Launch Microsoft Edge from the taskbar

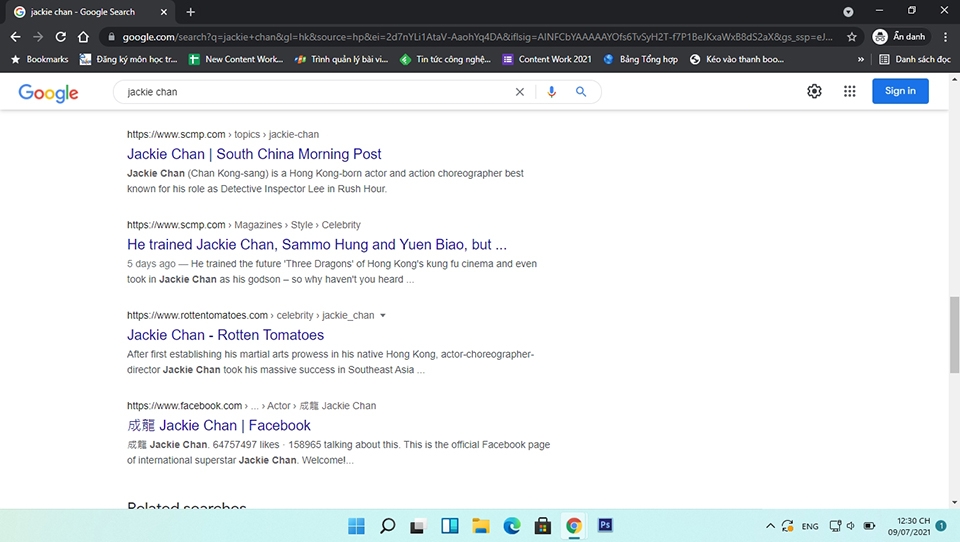pyautogui.click(x=512, y=525)
